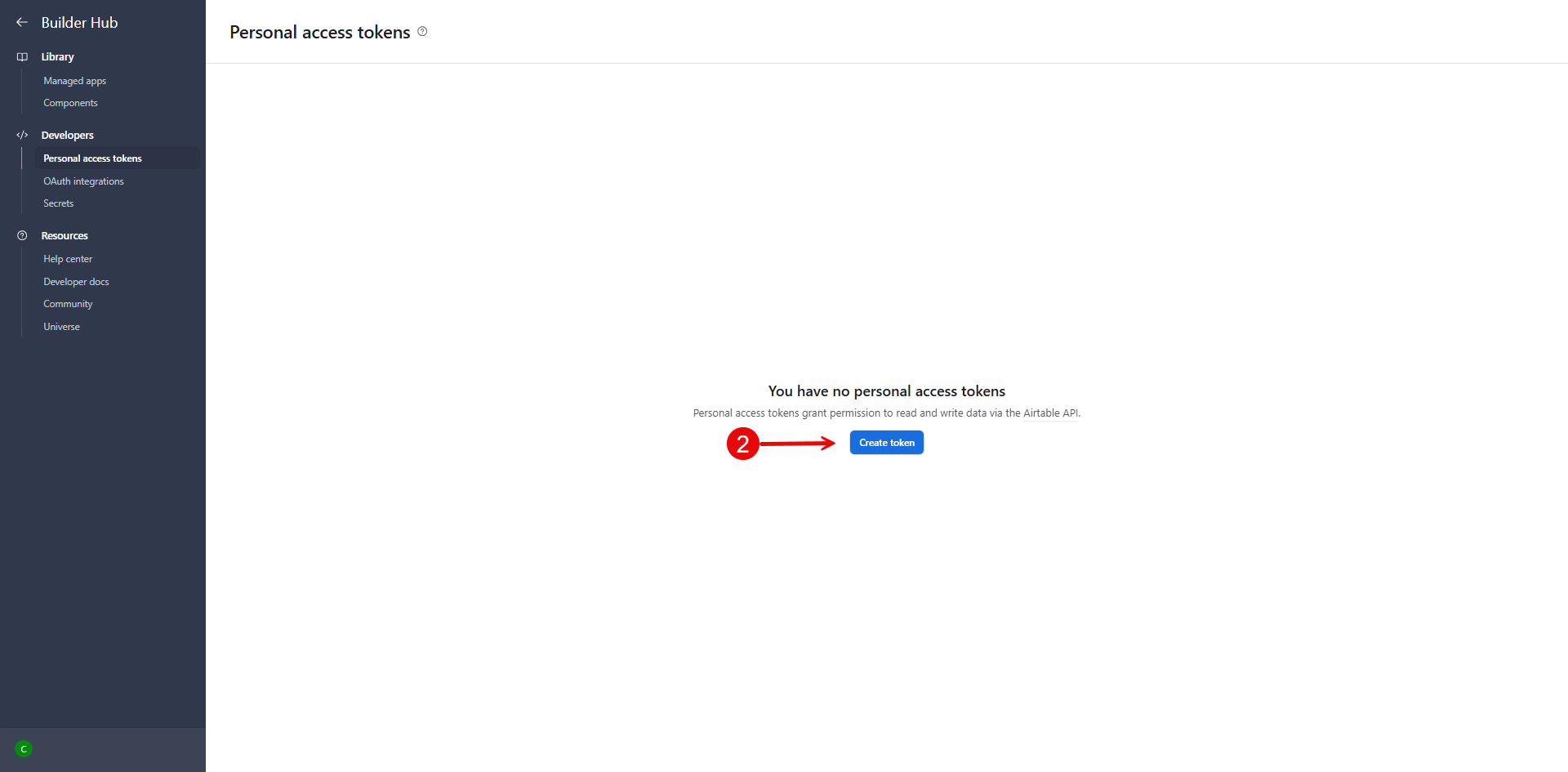Click the Developers section heading
Image resolution: width=1568 pixels, height=772 pixels.
(x=67, y=136)
